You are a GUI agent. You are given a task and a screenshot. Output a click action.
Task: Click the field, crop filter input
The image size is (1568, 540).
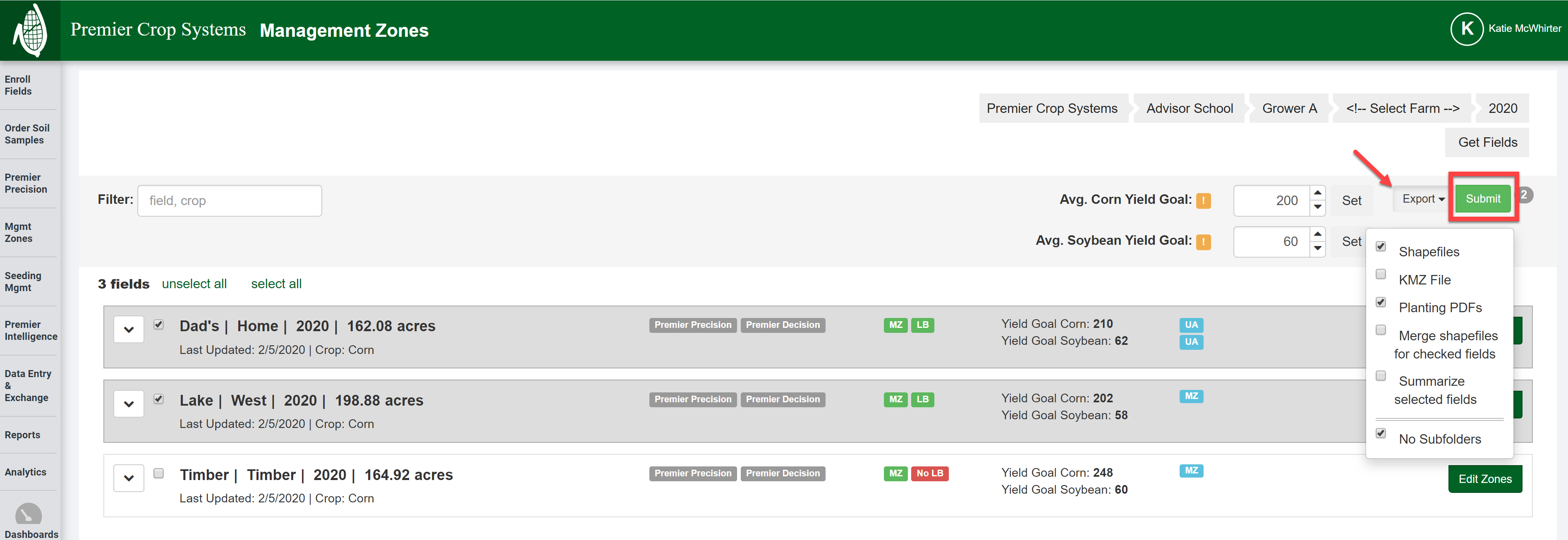(230, 201)
